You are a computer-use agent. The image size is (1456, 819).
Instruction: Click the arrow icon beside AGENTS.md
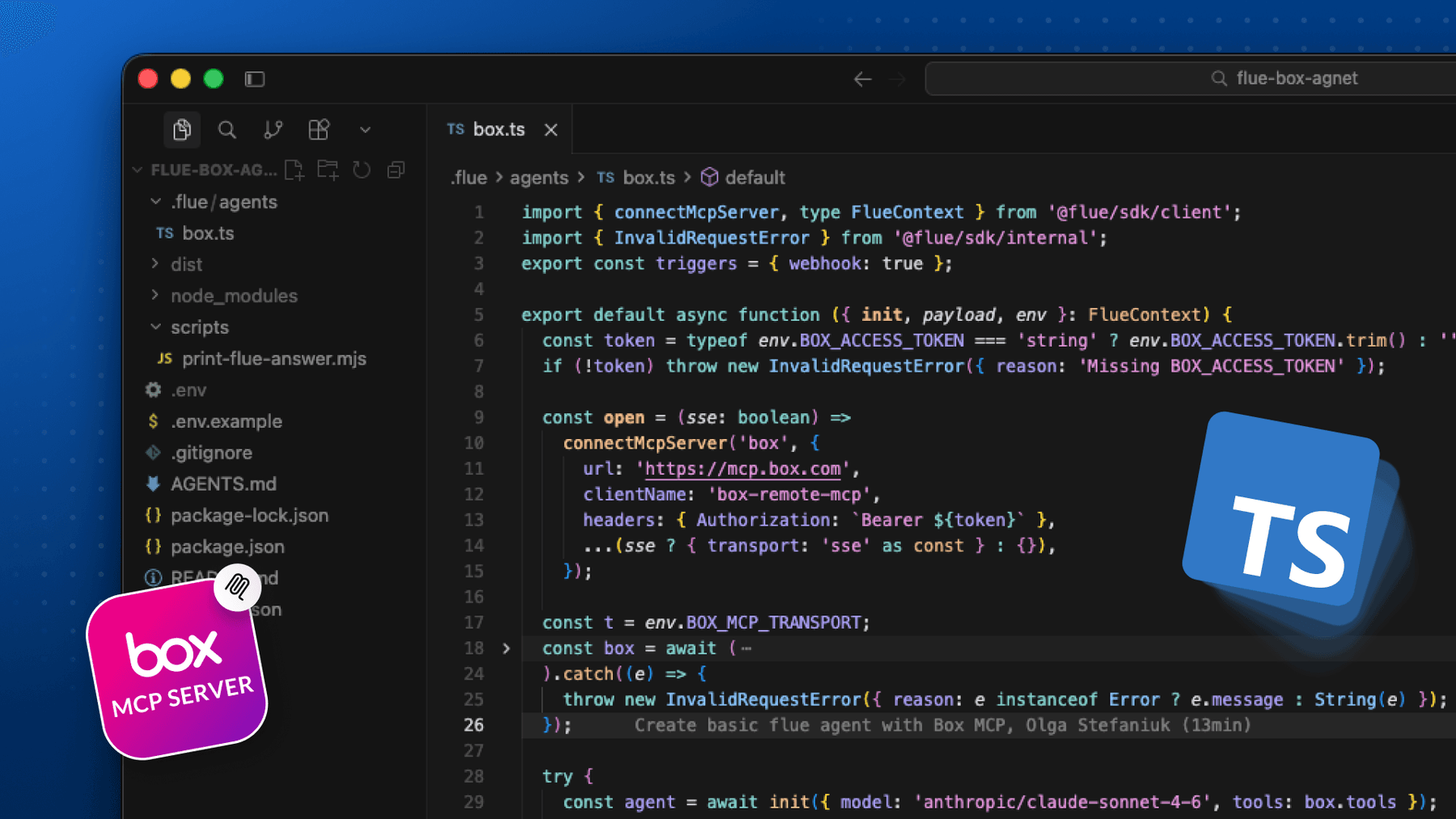coord(153,483)
